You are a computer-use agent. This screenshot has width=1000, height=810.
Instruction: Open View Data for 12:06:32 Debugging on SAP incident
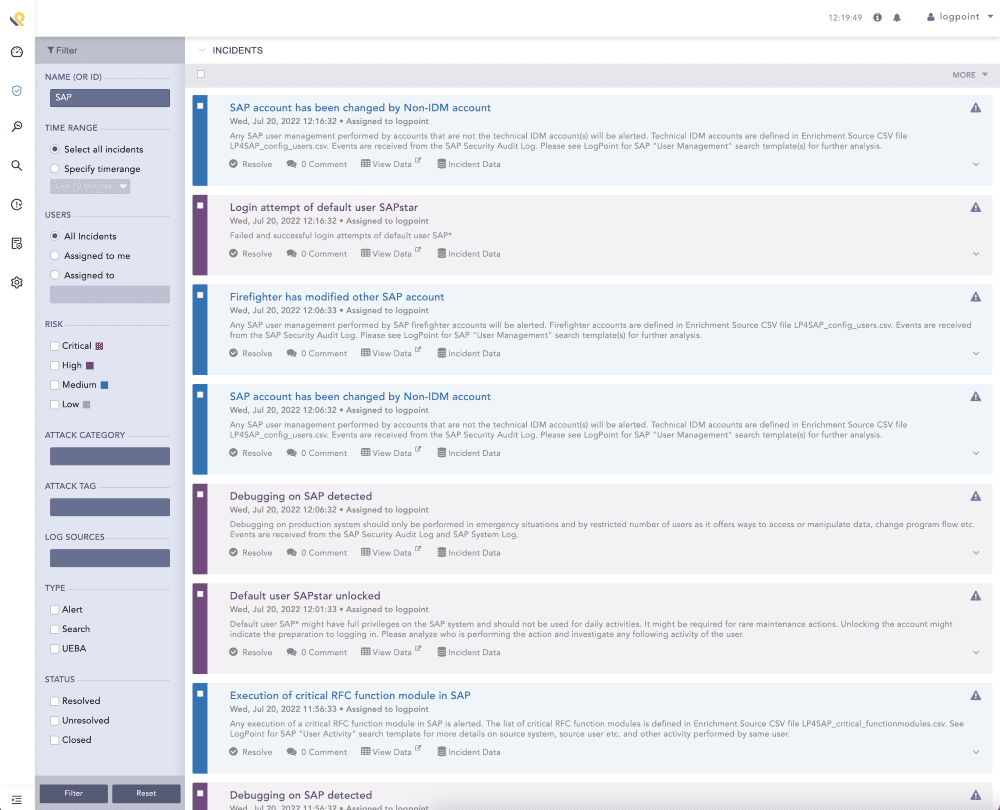390,552
